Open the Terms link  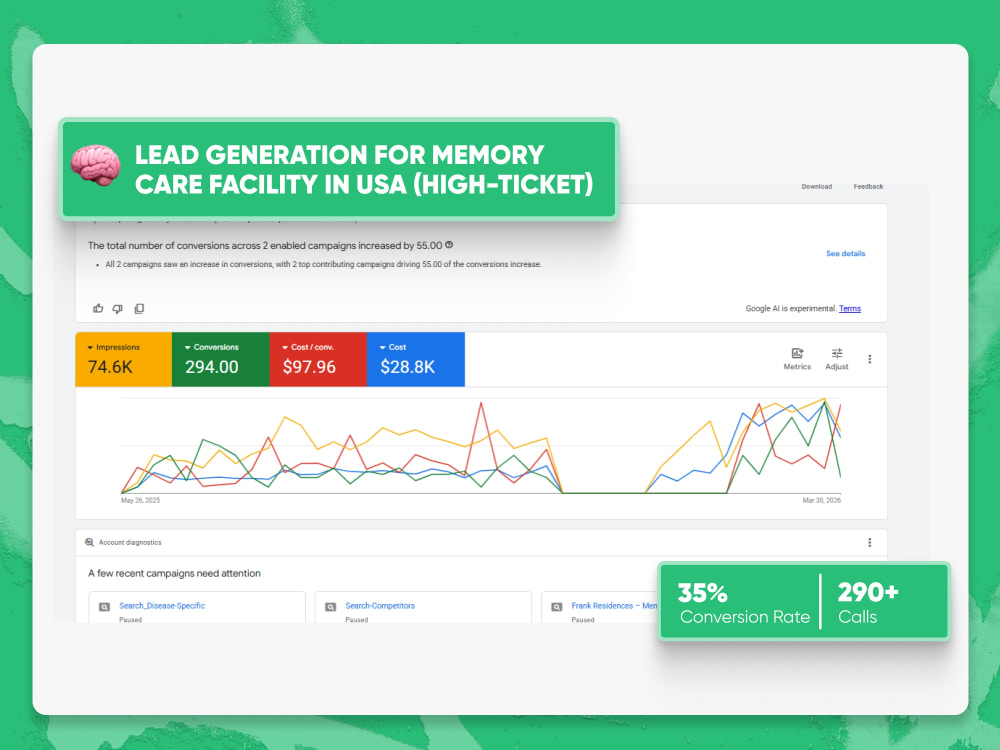point(849,309)
